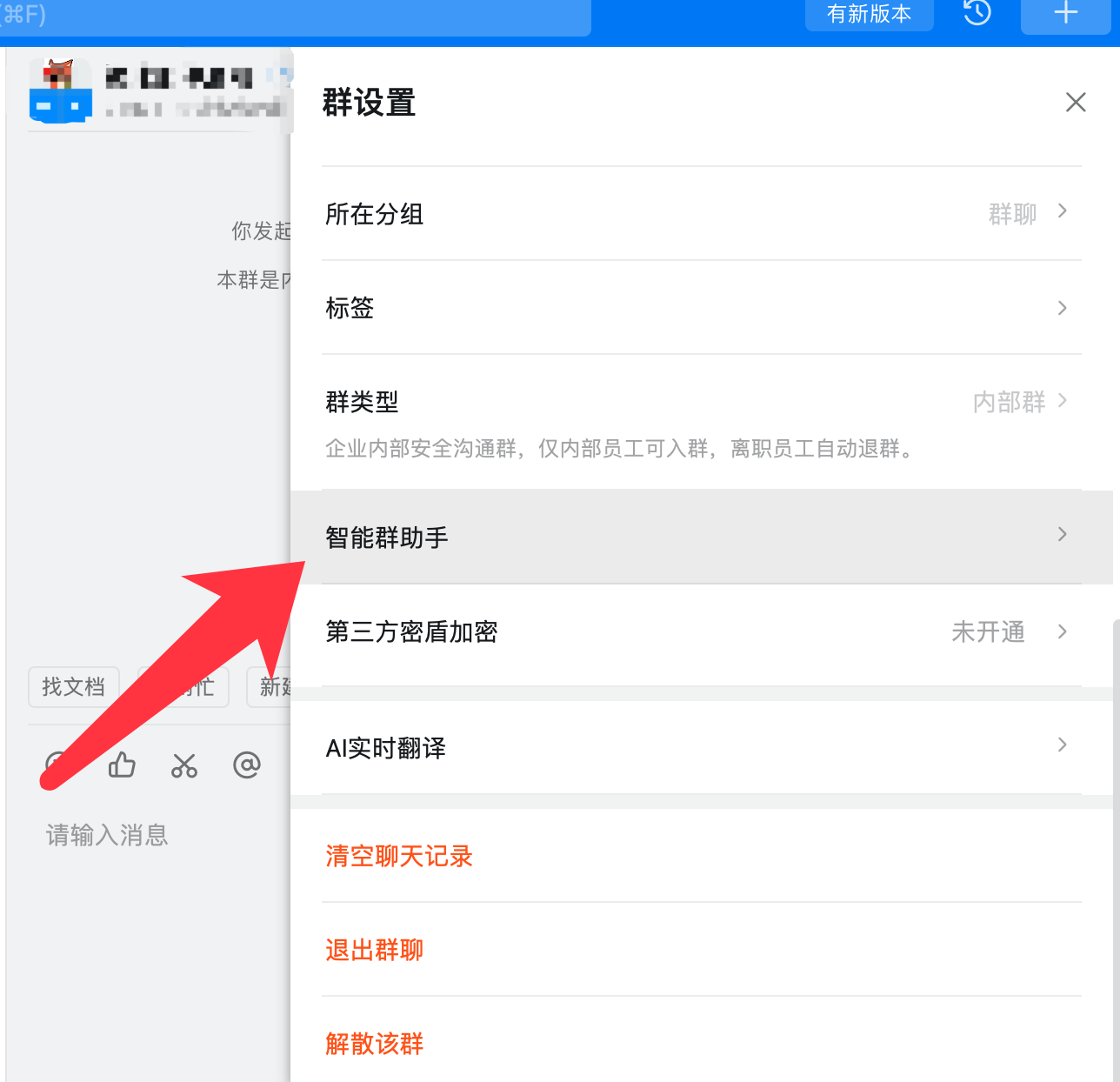Open the 标签 row
Image resolution: width=1120 pixels, height=1082 pixels.
(x=702, y=307)
